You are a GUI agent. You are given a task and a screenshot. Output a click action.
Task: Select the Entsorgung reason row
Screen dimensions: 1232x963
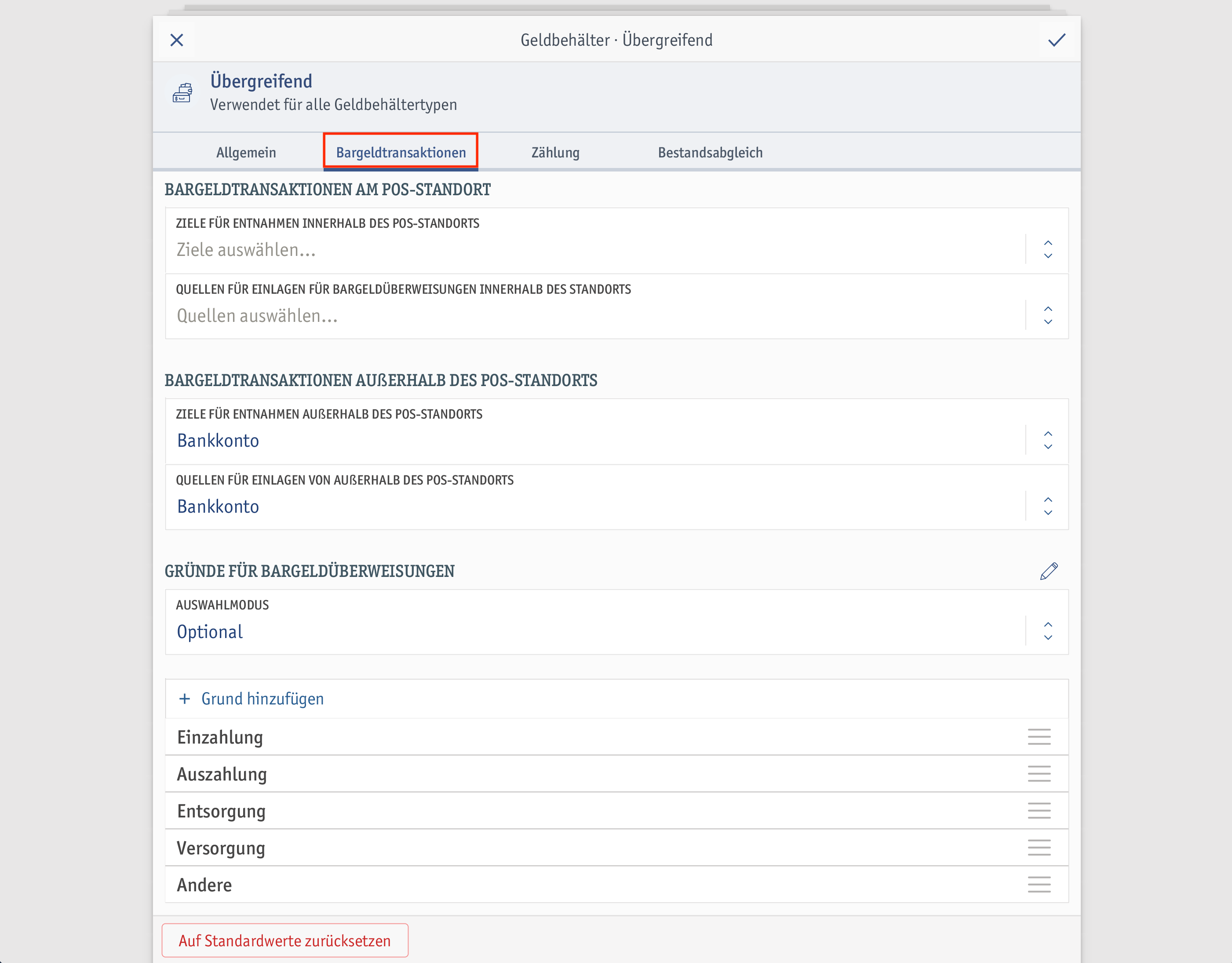616,811
